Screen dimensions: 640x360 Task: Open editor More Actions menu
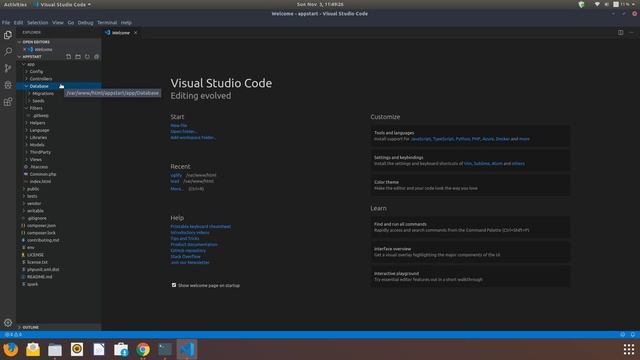point(631,33)
